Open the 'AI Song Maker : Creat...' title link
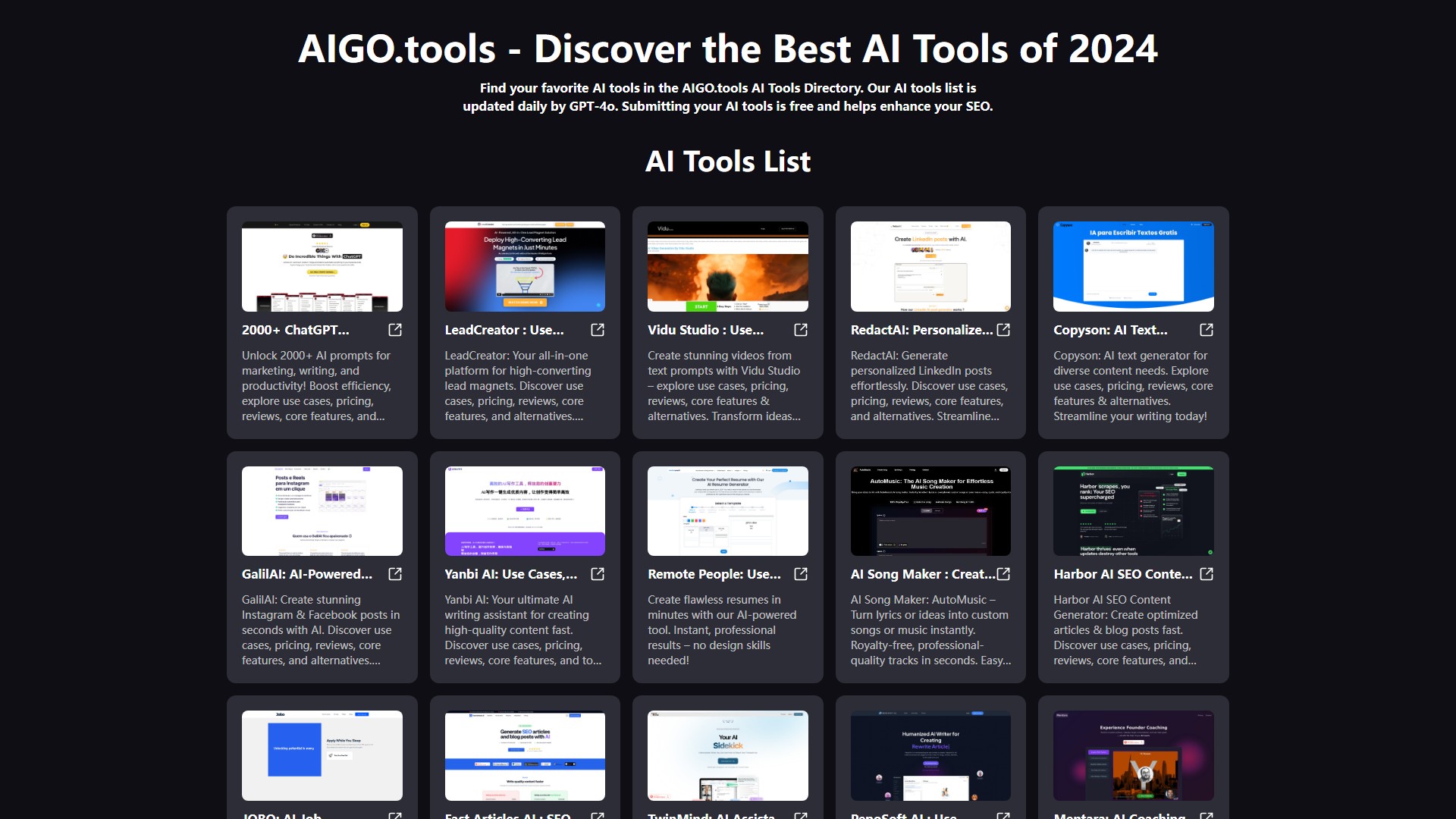 tap(923, 574)
